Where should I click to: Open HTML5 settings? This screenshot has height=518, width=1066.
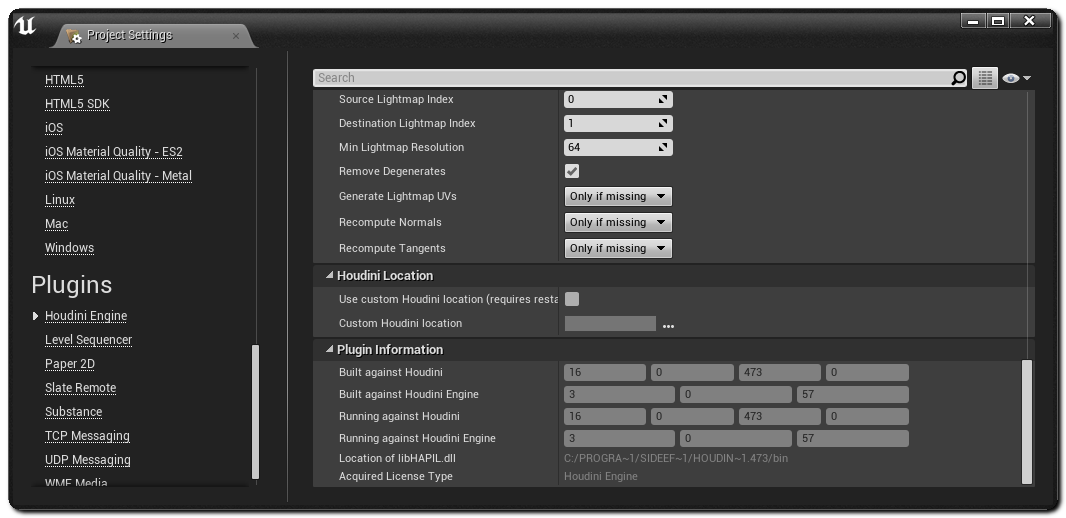click(64, 80)
